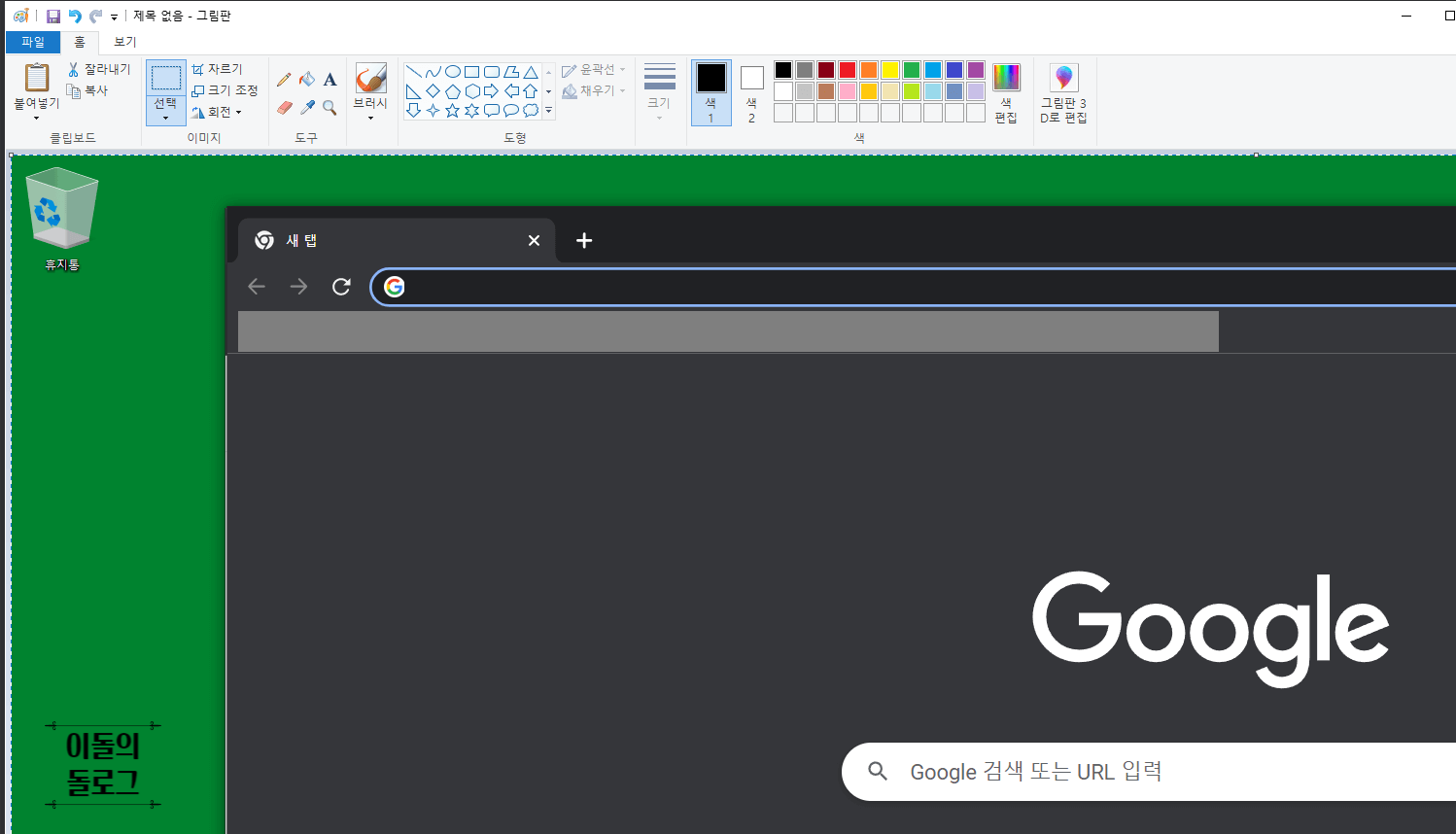Choose the Cloud callout shape
The width and height of the screenshot is (1456, 834).
531,111
